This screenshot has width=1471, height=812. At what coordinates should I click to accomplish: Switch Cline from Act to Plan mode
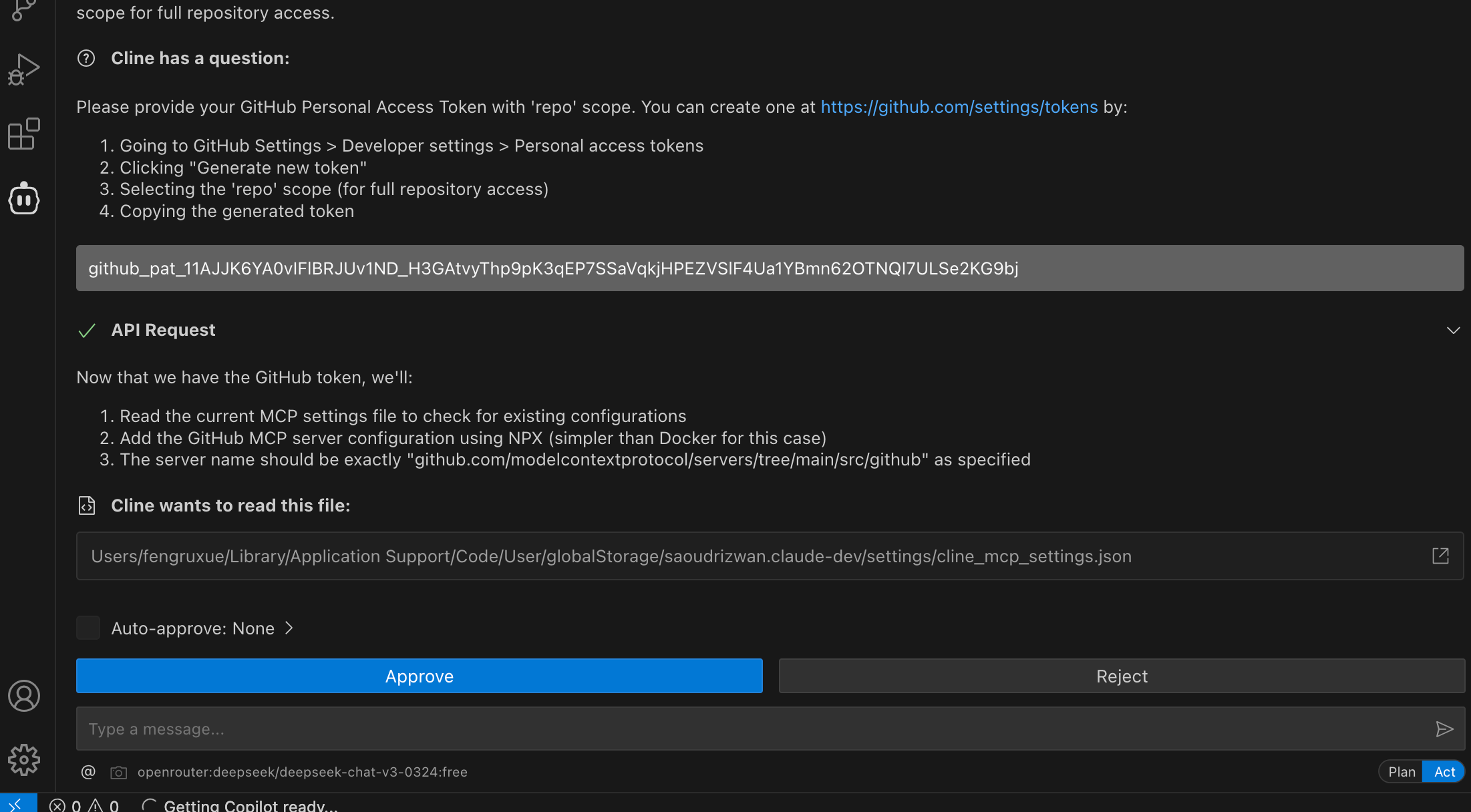[1401, 771]
